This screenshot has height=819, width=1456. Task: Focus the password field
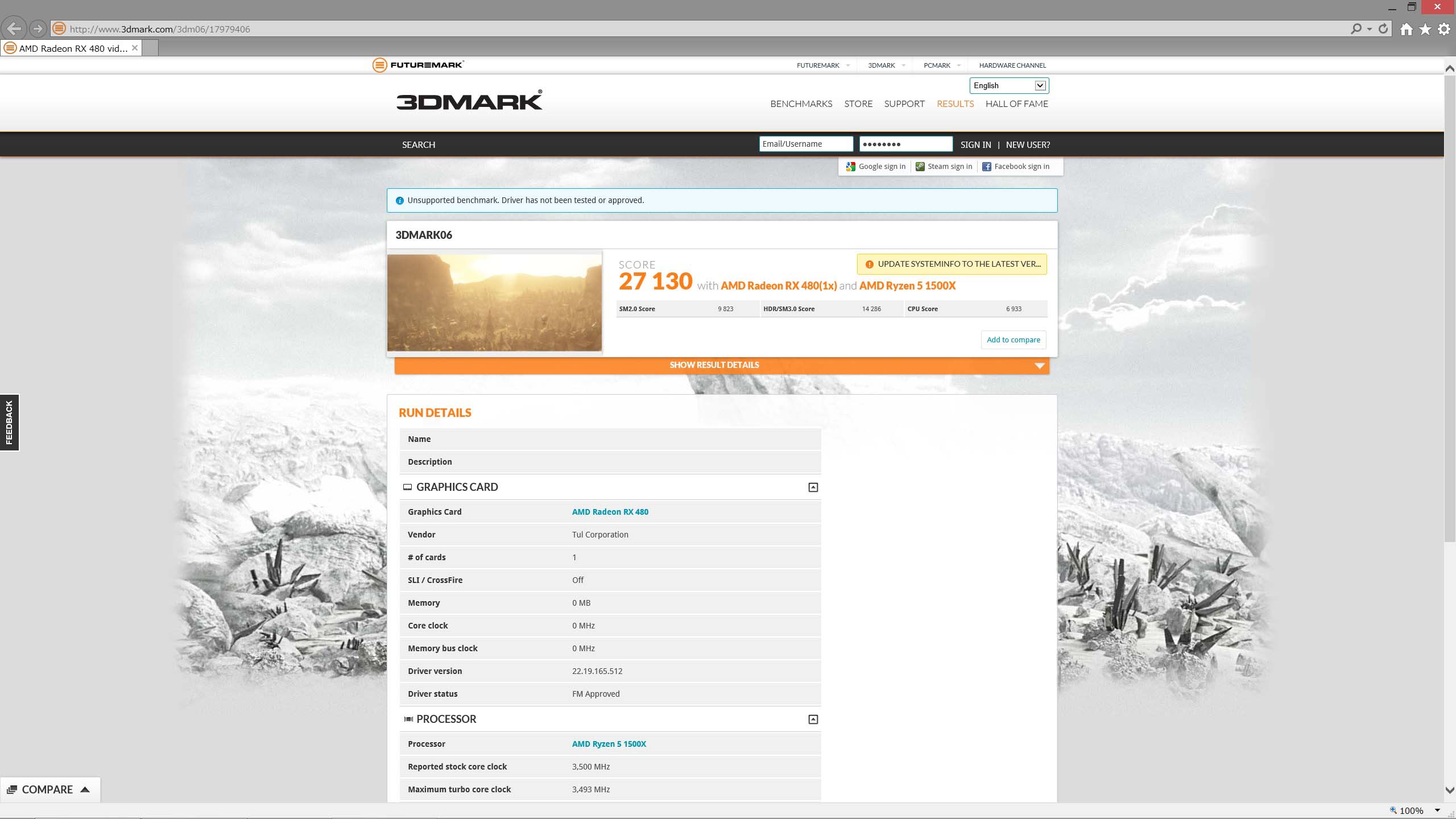click(906, 144)
